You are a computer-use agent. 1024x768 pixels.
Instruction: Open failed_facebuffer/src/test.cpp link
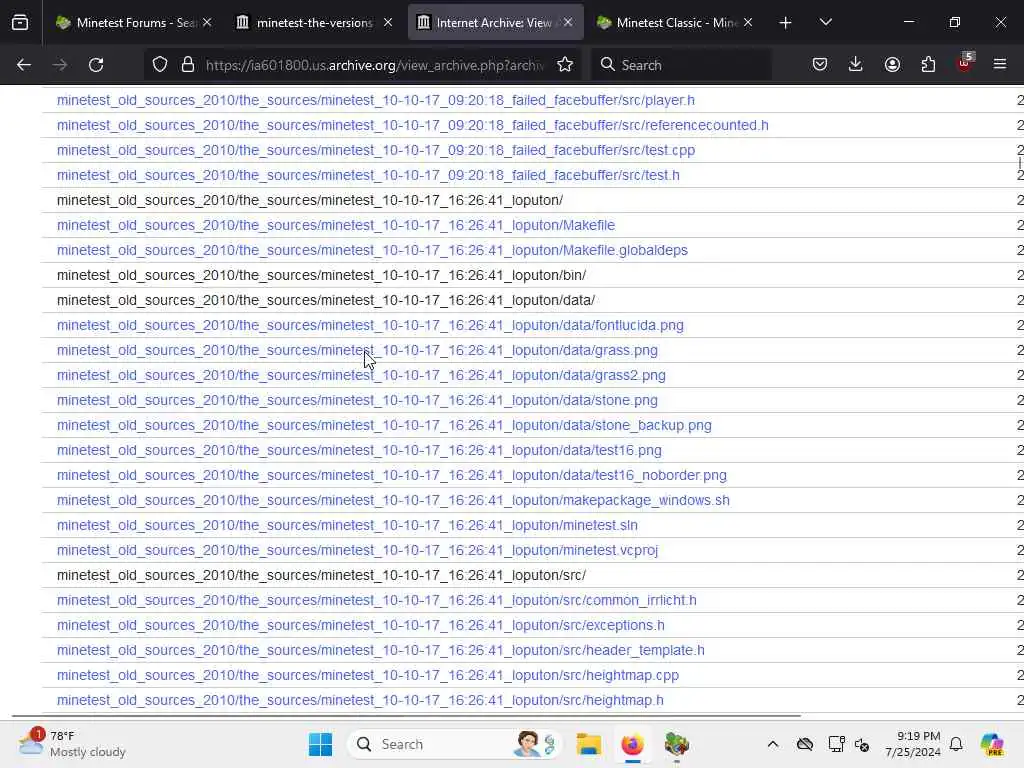click(376, 150)
